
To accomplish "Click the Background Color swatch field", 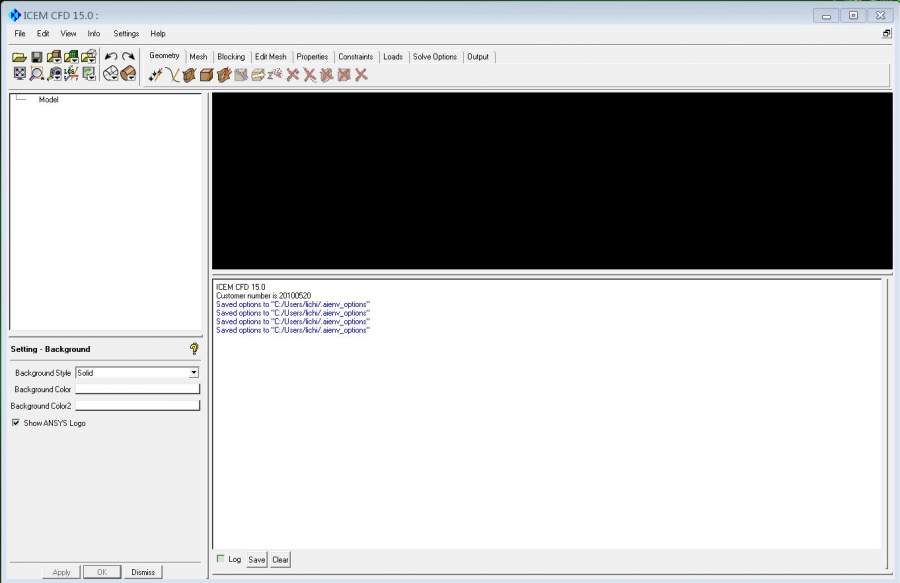I will coord(137,389).
